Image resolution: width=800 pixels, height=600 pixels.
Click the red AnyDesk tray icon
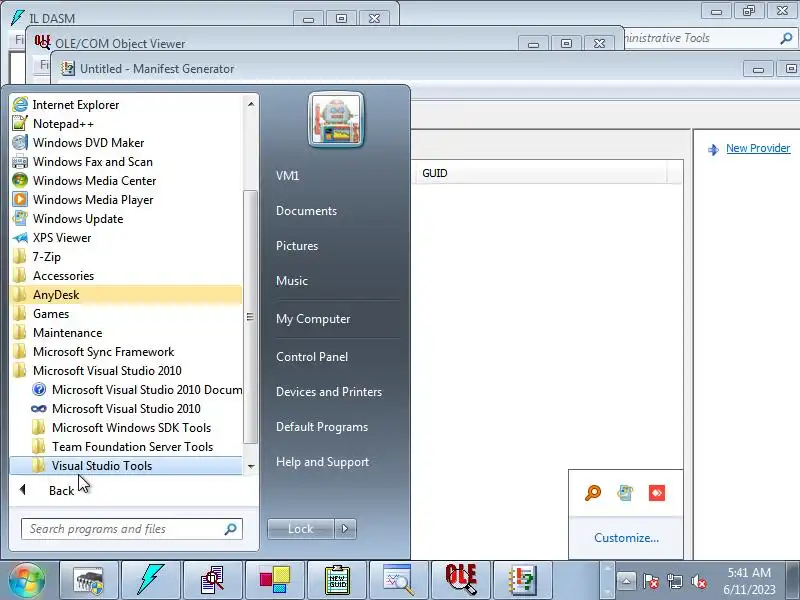(x=657, y=493)
